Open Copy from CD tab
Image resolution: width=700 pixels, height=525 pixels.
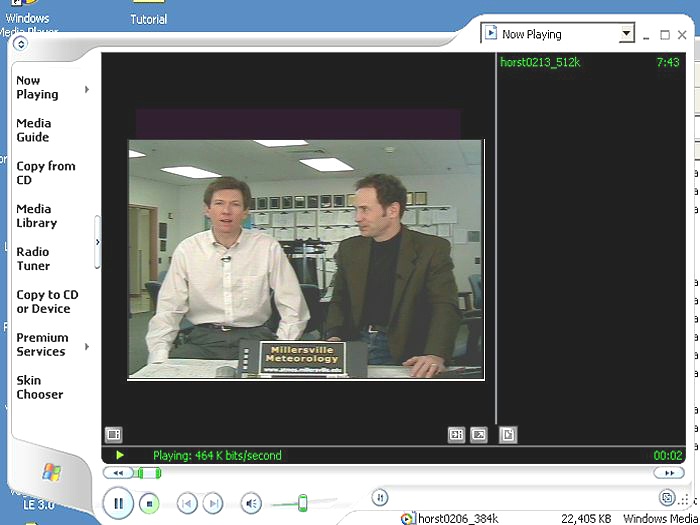click(x=46, y=173)
